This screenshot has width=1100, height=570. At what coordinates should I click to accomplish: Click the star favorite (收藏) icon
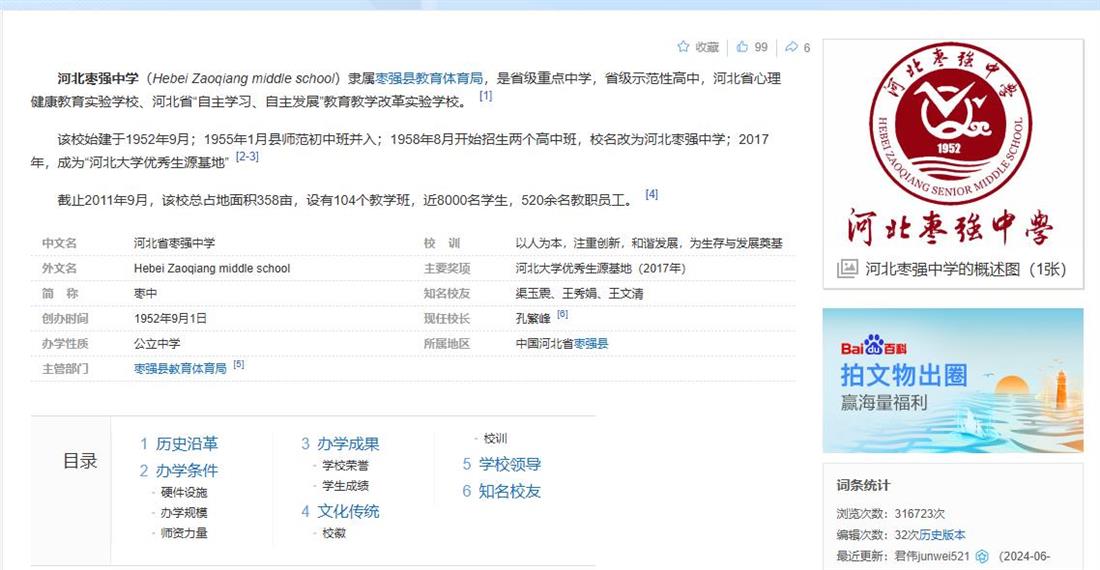(683, 47)
